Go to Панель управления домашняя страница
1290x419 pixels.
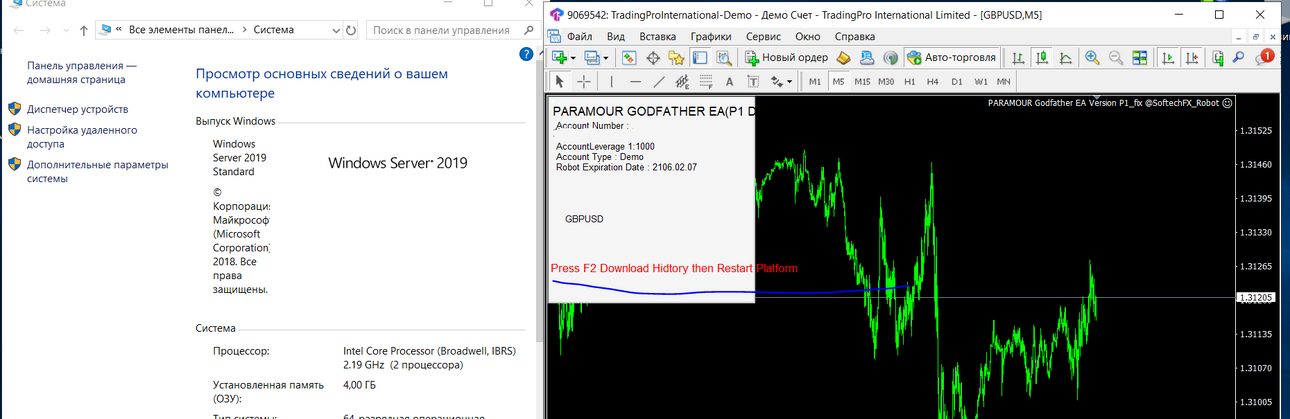82,72
